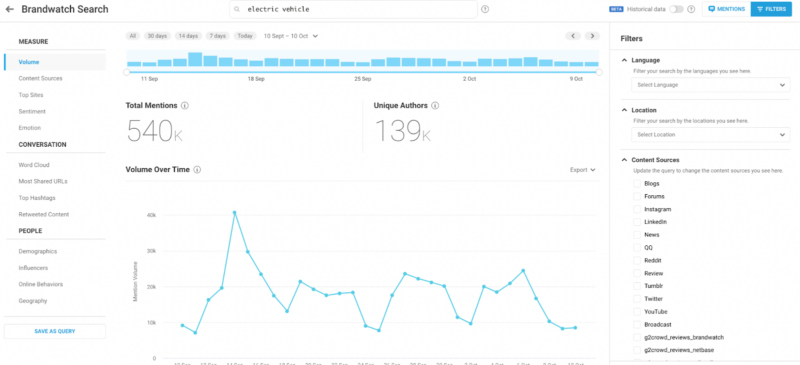The width and height of the screenshot is (800, 365).
Task: Click the BETA badge
Action: tap(616, 9)
